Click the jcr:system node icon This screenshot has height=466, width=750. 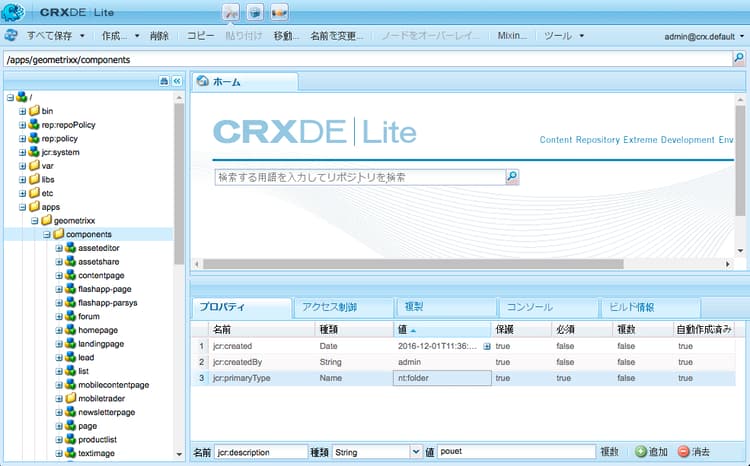(x=34, y=152)
